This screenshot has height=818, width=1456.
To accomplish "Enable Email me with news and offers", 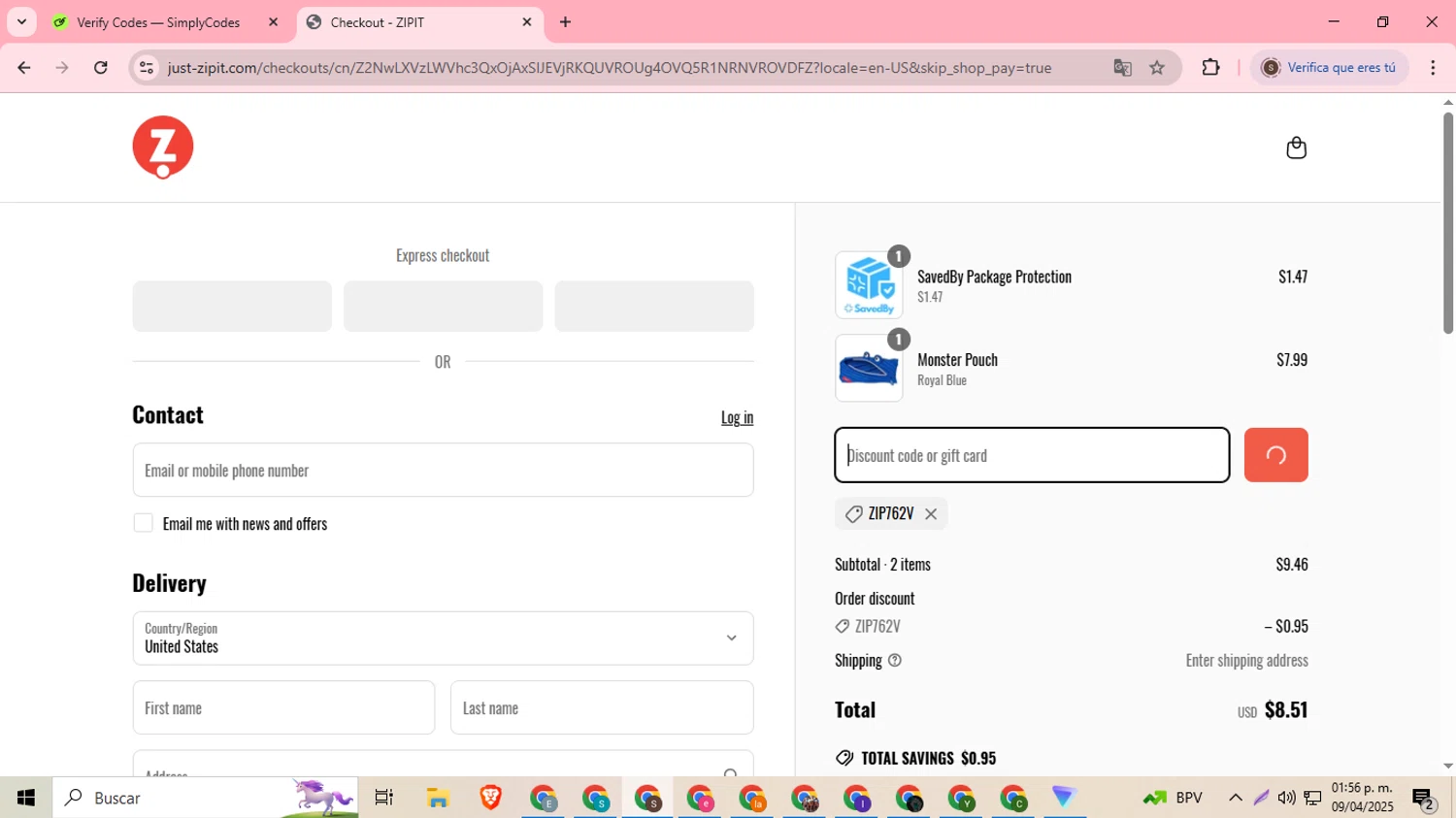I will click(144, 523).
